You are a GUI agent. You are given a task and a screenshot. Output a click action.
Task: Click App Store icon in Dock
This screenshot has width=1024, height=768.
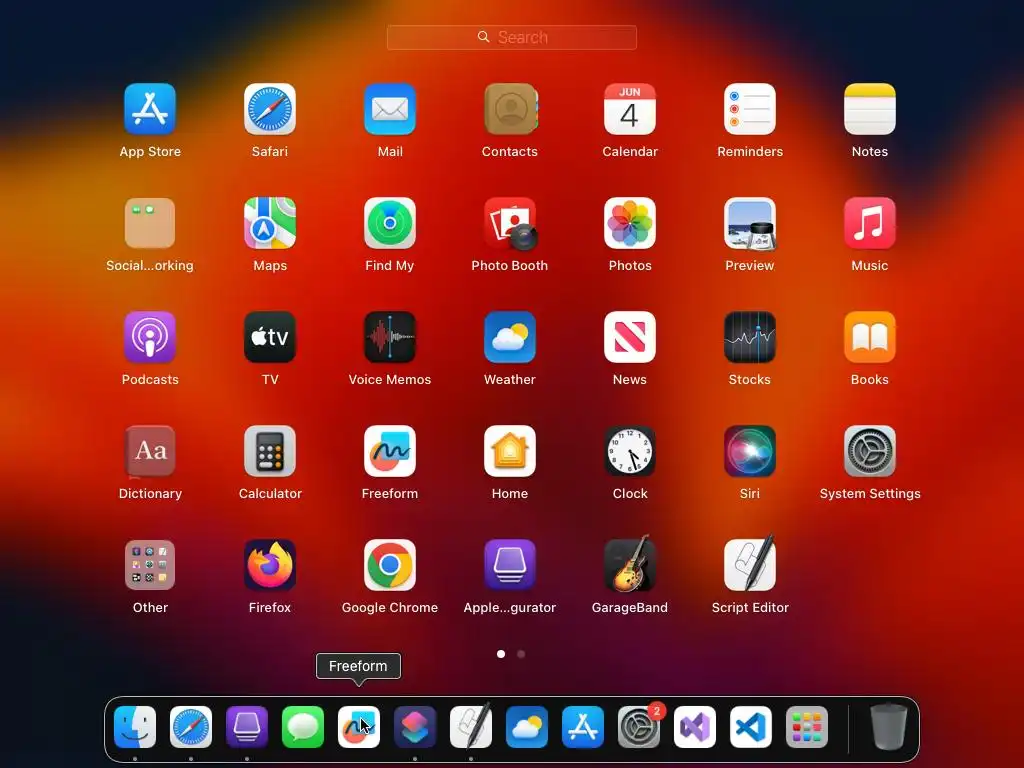[583, 727]
